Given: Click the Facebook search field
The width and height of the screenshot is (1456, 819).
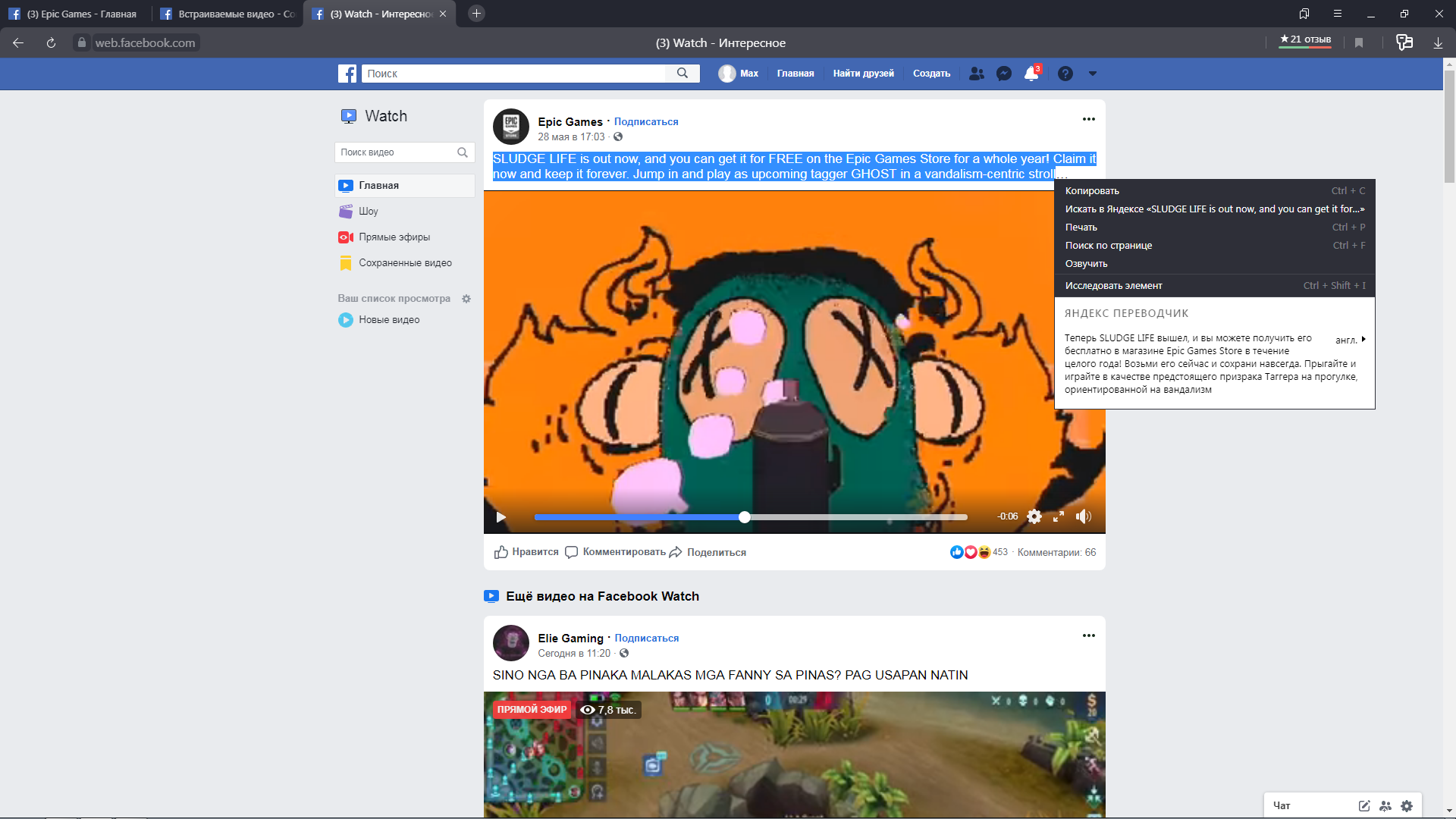Looking at the screenshot, I should click(513, 74).
